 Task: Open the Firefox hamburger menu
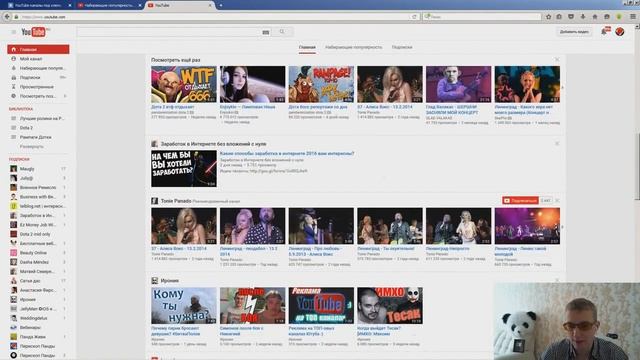coord(633,17)
